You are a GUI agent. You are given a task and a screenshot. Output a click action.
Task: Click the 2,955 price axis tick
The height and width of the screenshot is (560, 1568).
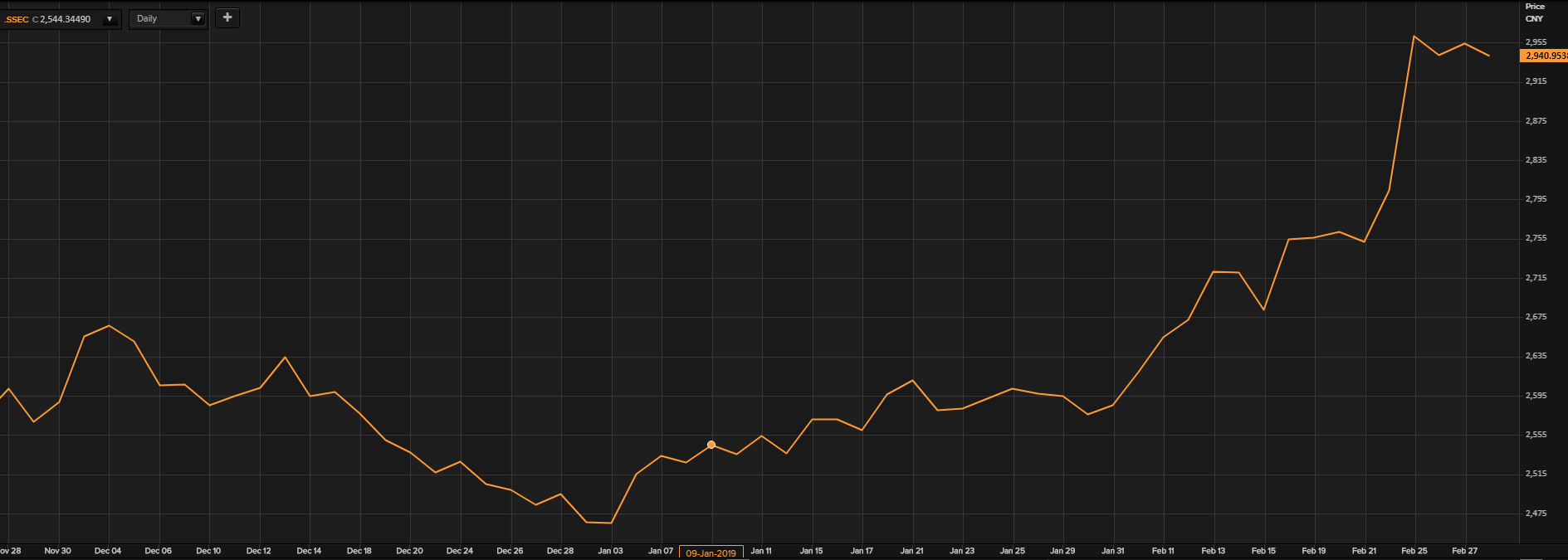pyautogui.click(x=1536, y=41)
